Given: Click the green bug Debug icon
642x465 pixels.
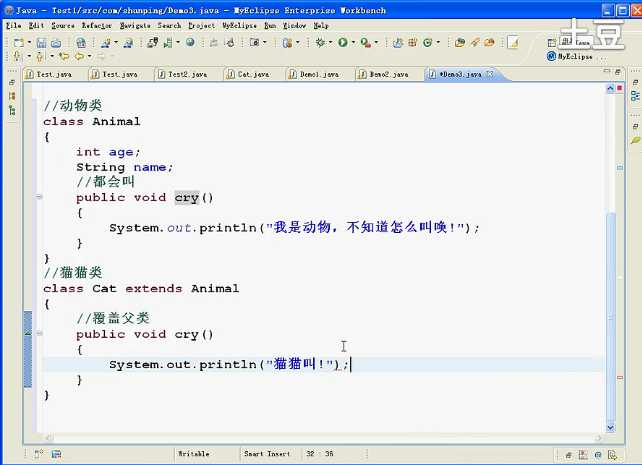Looking at the screenshot, I should coord(320,42).
